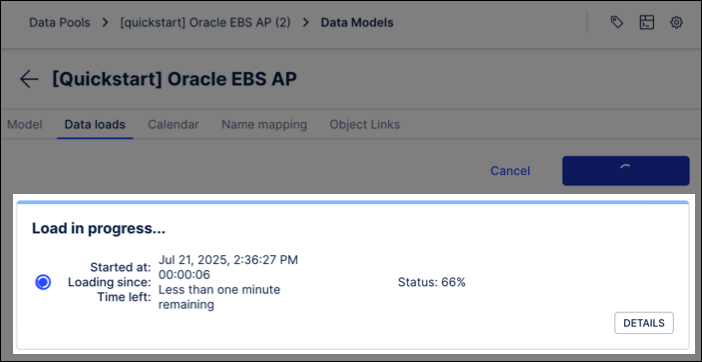Open the Name mapping tab
The image size is (702, 362).
tap(264, 124)
